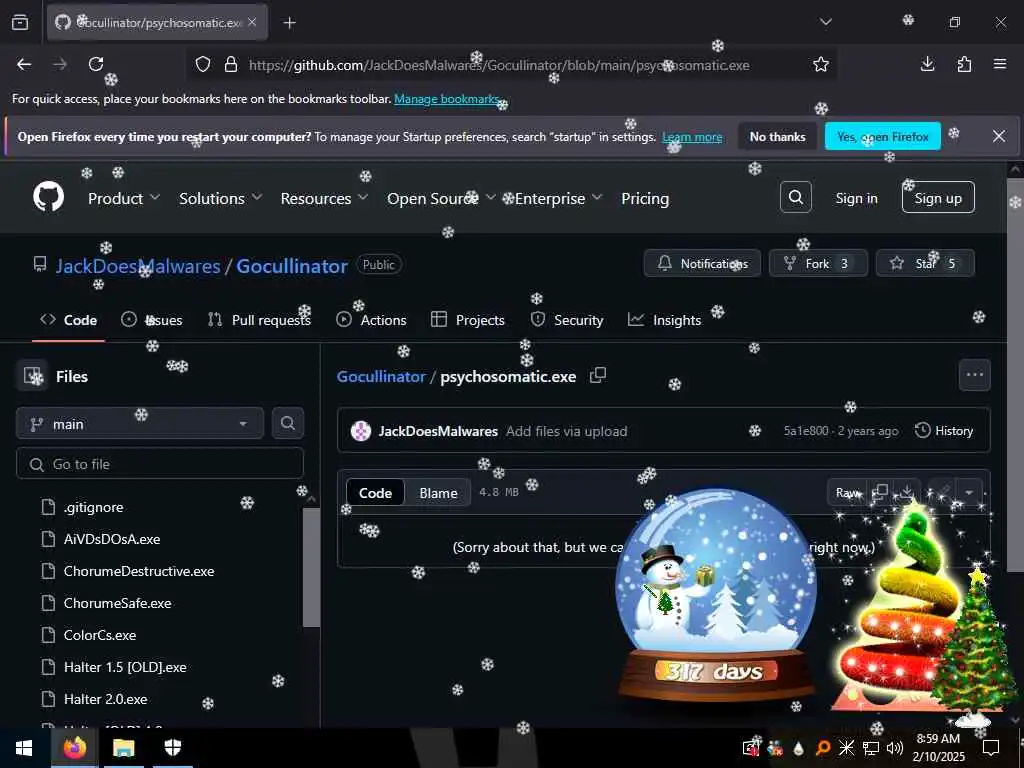The height and width of the screenshot is (768, 1024).
Task: Open Halter 1.5 [OLD].exe file
Action: pyautogui.click(x=125, y=667)
